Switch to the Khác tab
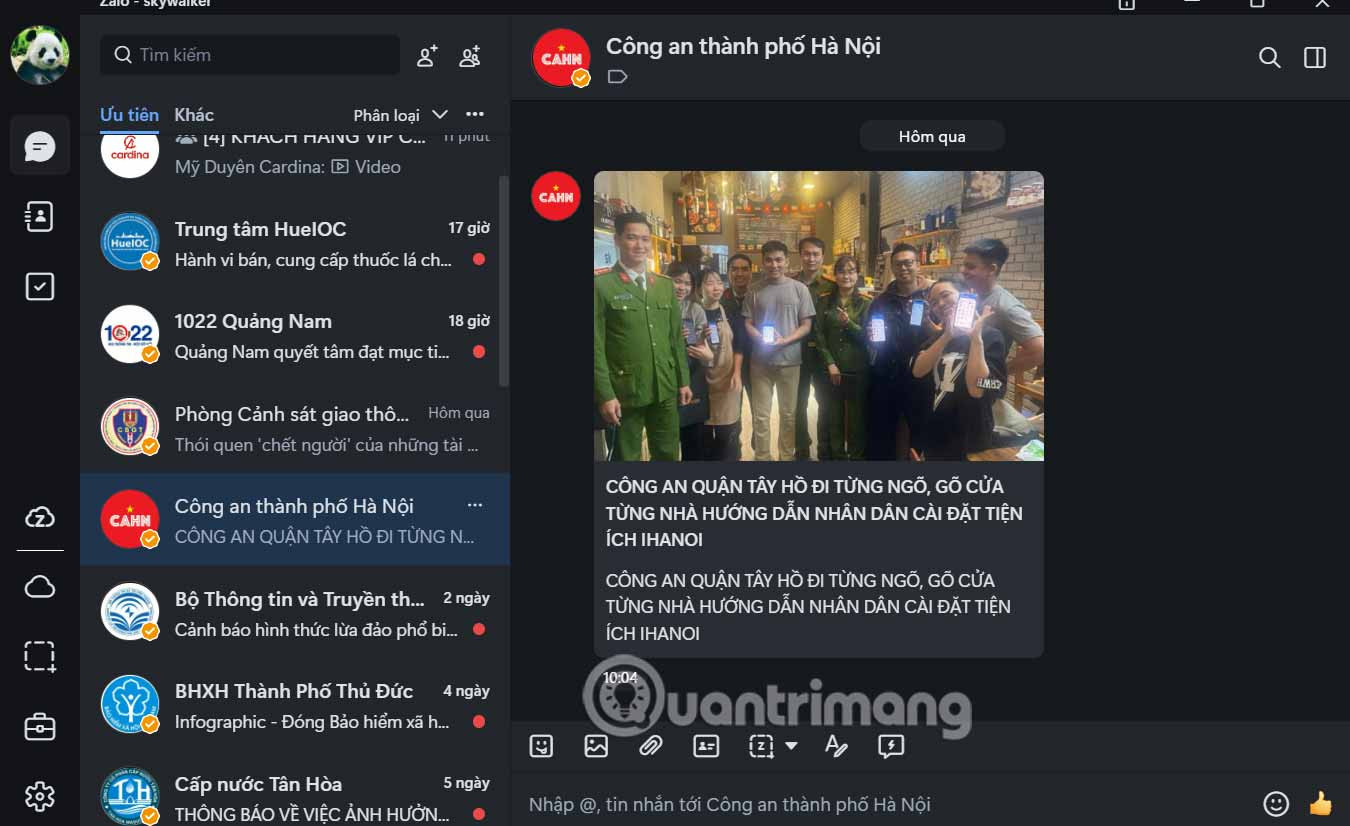Image resolution: width=1350 pixels, height=826 pixels. pos(194,114)
